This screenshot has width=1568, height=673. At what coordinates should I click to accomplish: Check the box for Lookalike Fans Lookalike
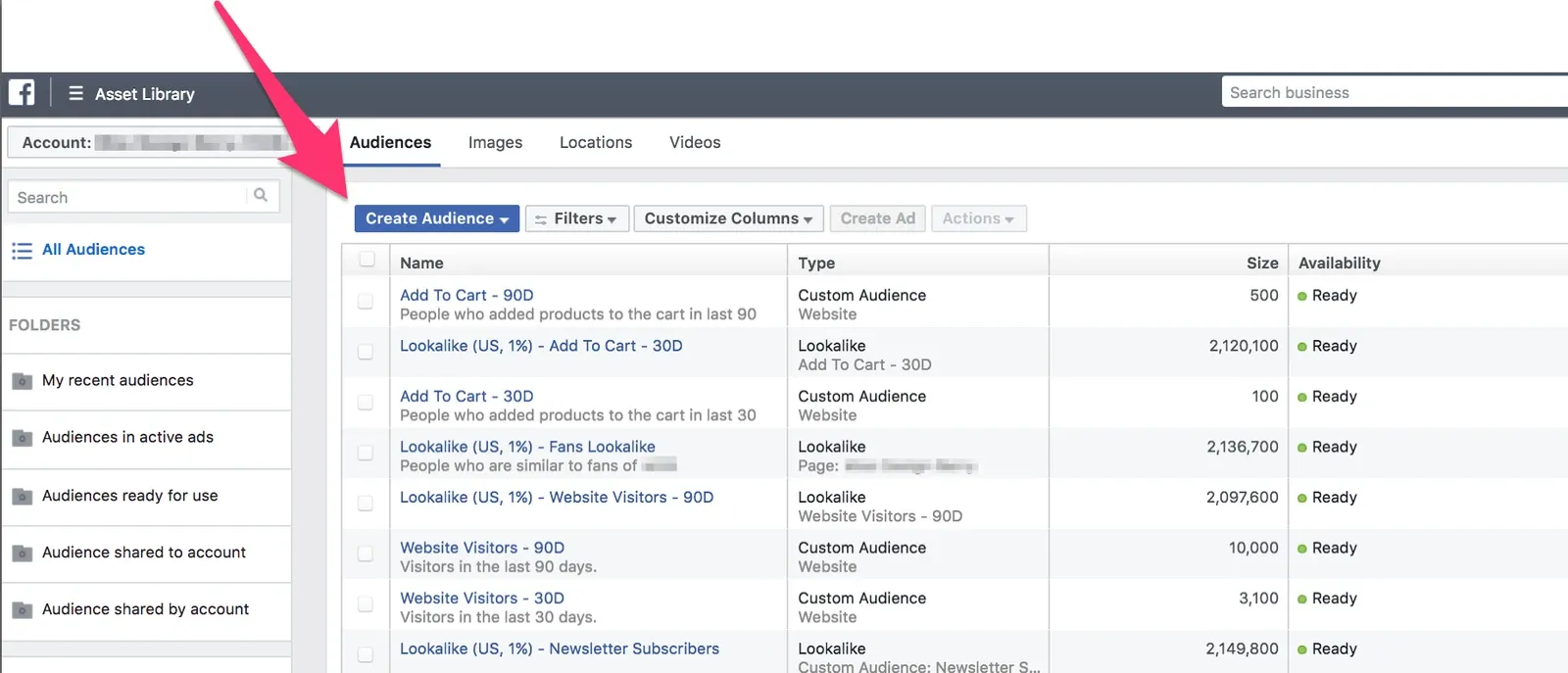point(366,453)
